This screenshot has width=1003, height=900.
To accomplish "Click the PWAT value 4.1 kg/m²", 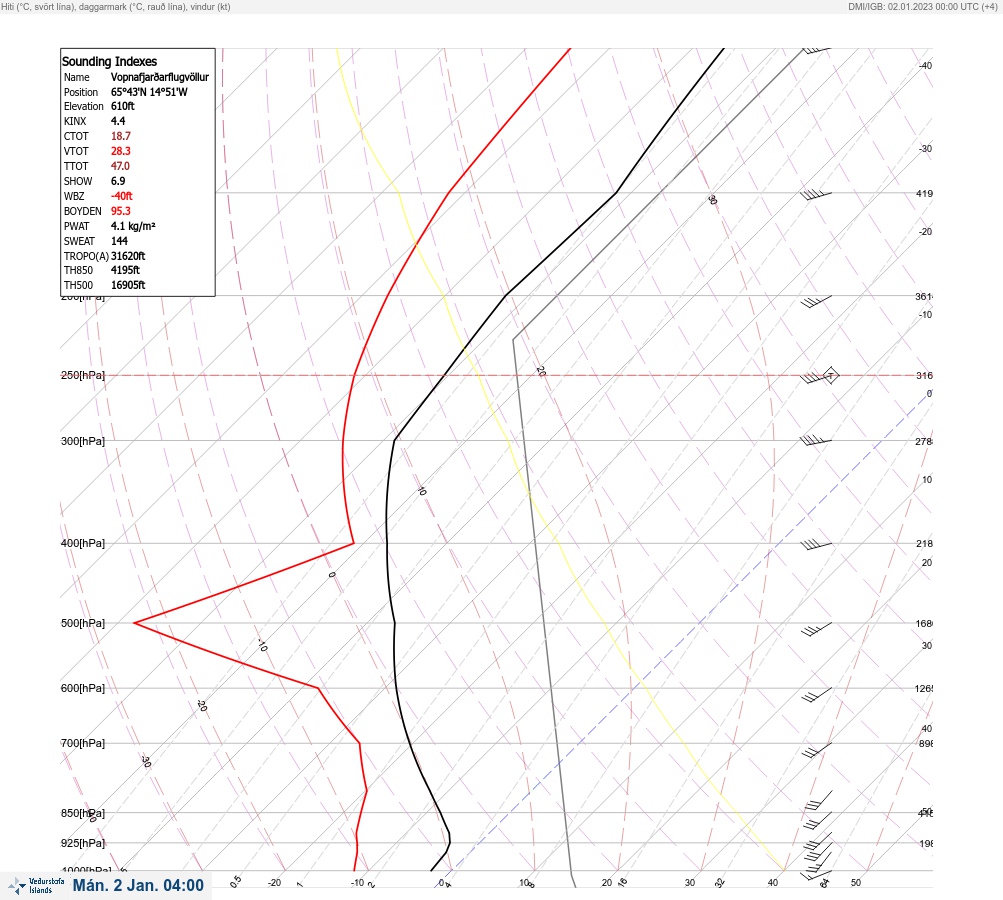I will click(x=133, y=226).
